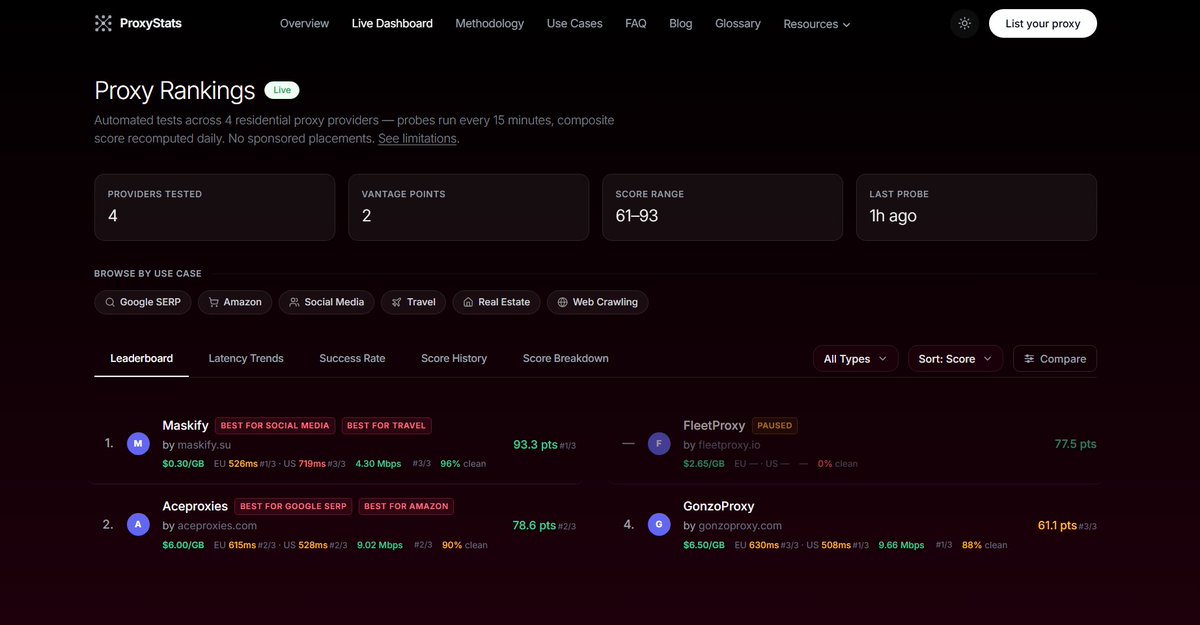Screen dimensions: 1200x625
Task: Switch to the Score Breakdown tab
Action: 565,358
